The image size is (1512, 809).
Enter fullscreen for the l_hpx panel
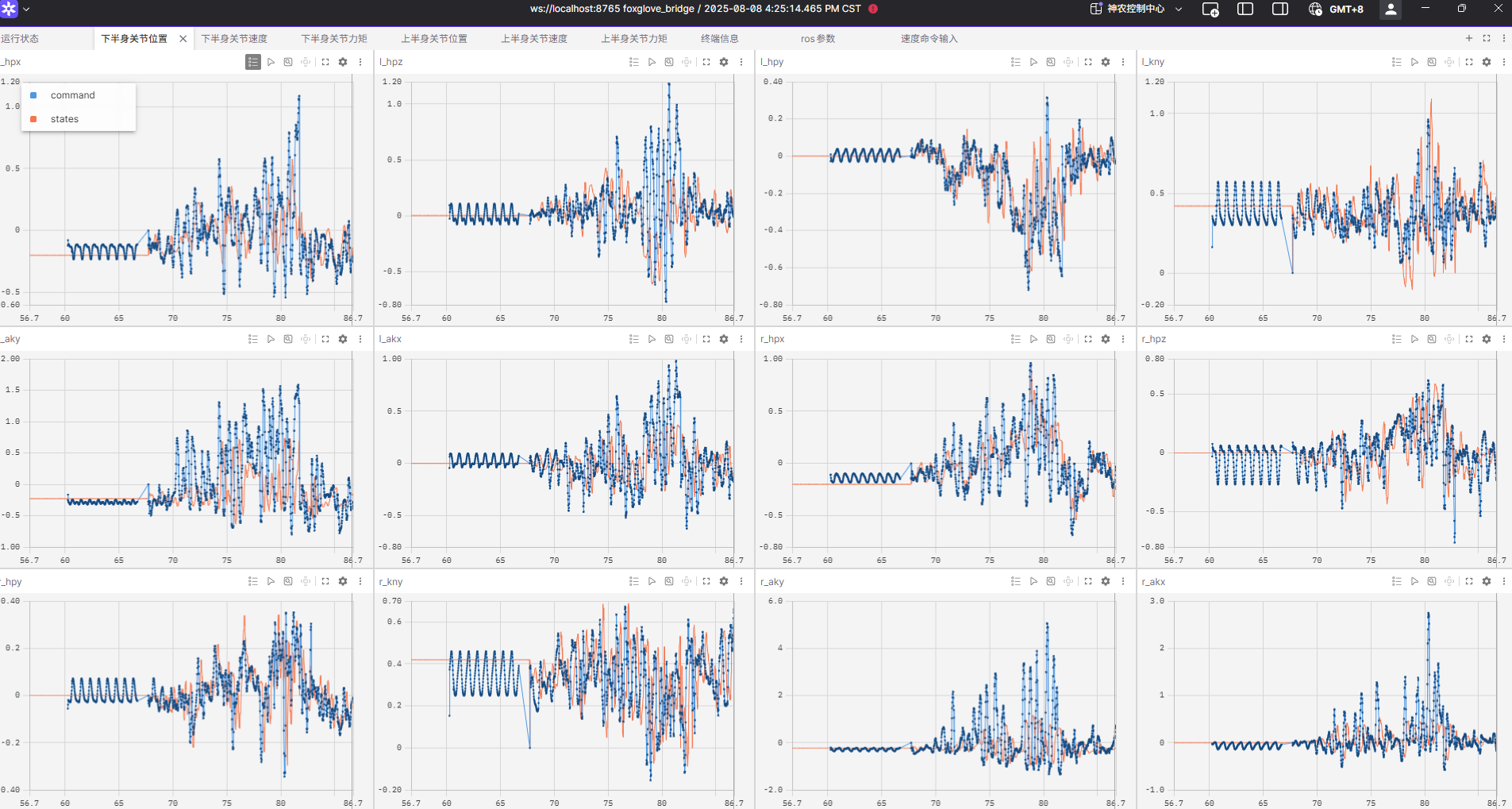click(325, 62)
